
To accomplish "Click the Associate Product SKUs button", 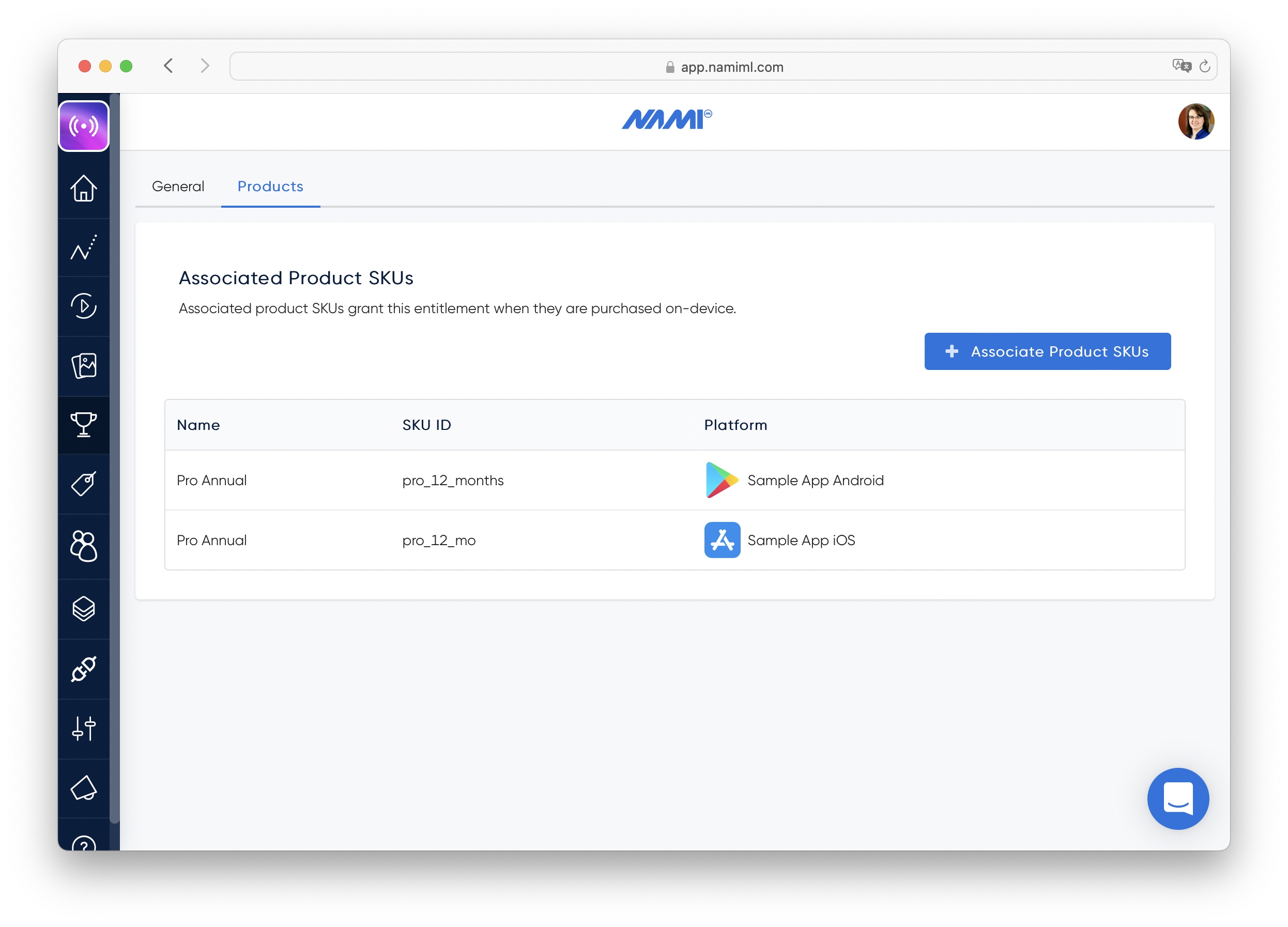I will [x=1047, y=351].
